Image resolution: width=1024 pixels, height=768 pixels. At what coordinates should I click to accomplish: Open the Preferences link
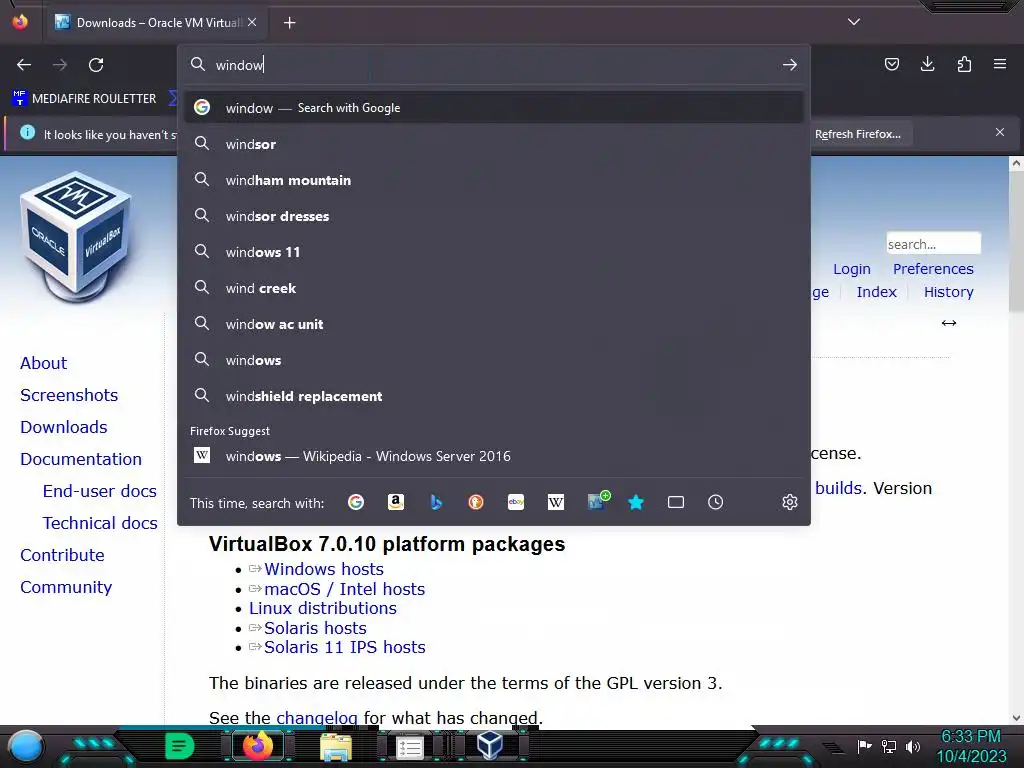click(x=933, y=268)
